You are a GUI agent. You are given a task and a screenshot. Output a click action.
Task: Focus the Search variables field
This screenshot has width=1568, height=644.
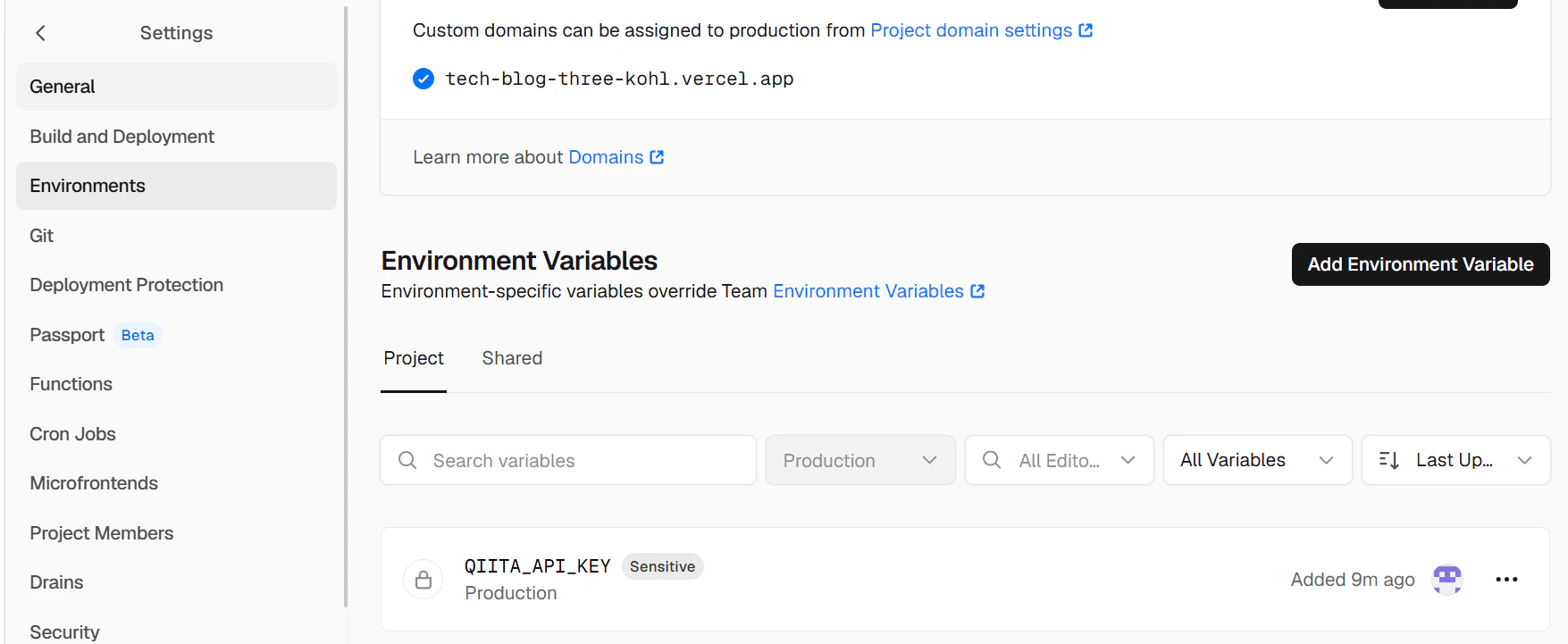(x=568, y=460)
